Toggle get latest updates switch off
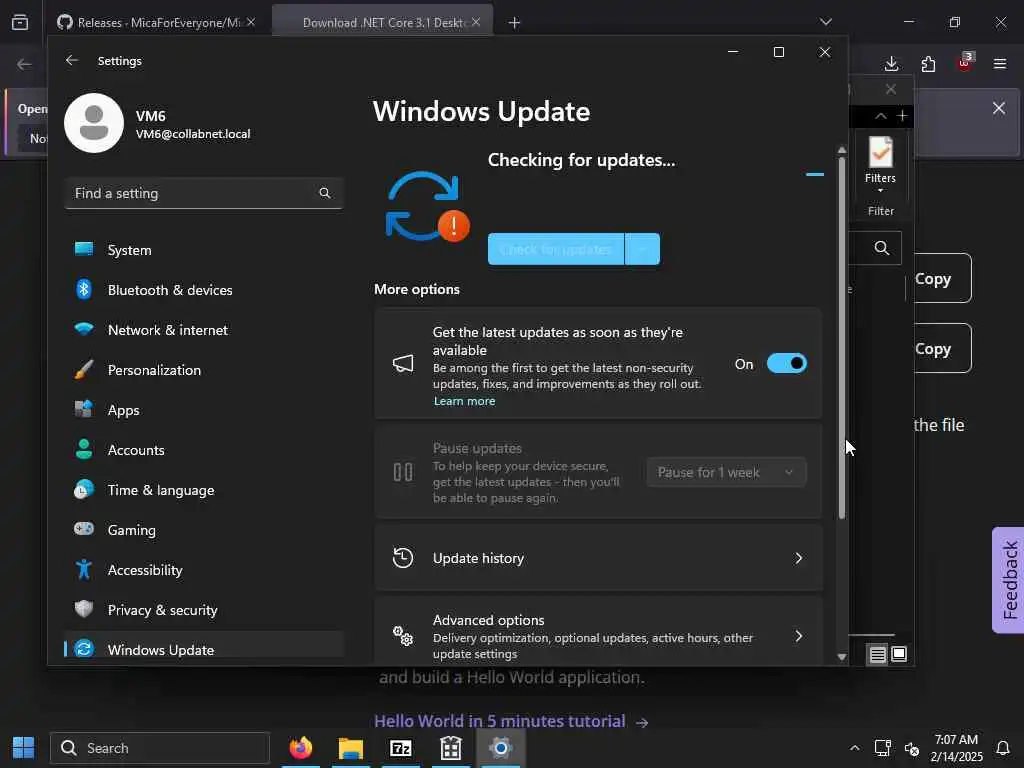Screen dimensions: 1024x768 pyautogui.click(x=787, y=363)
